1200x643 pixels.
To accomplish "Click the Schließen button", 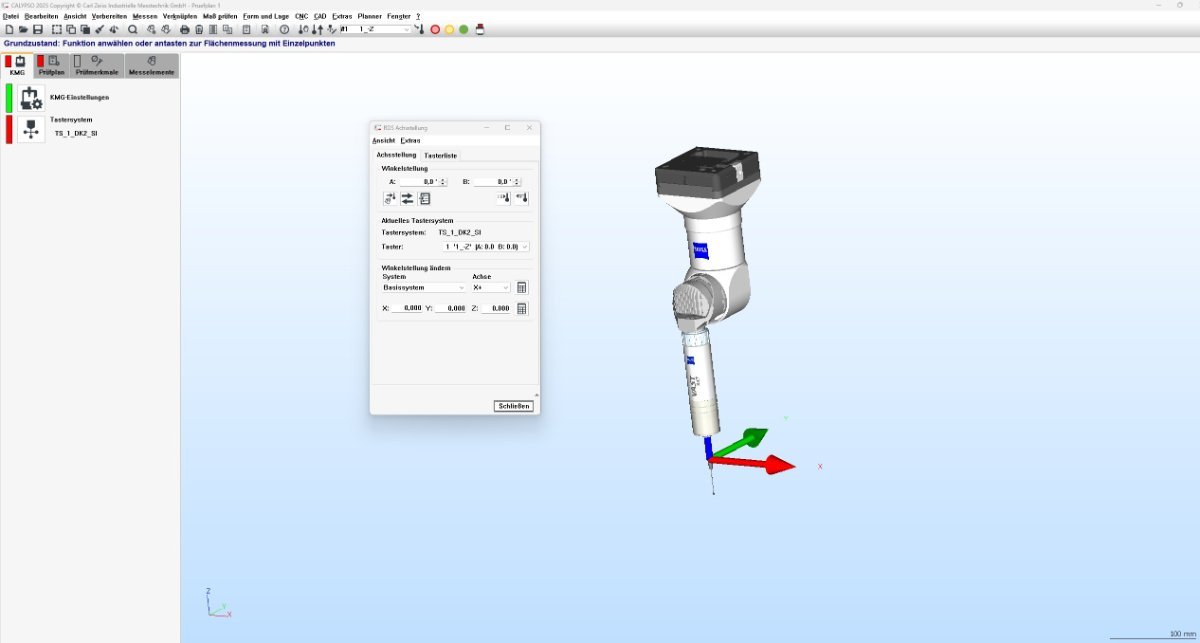I will tap(513, 406).
